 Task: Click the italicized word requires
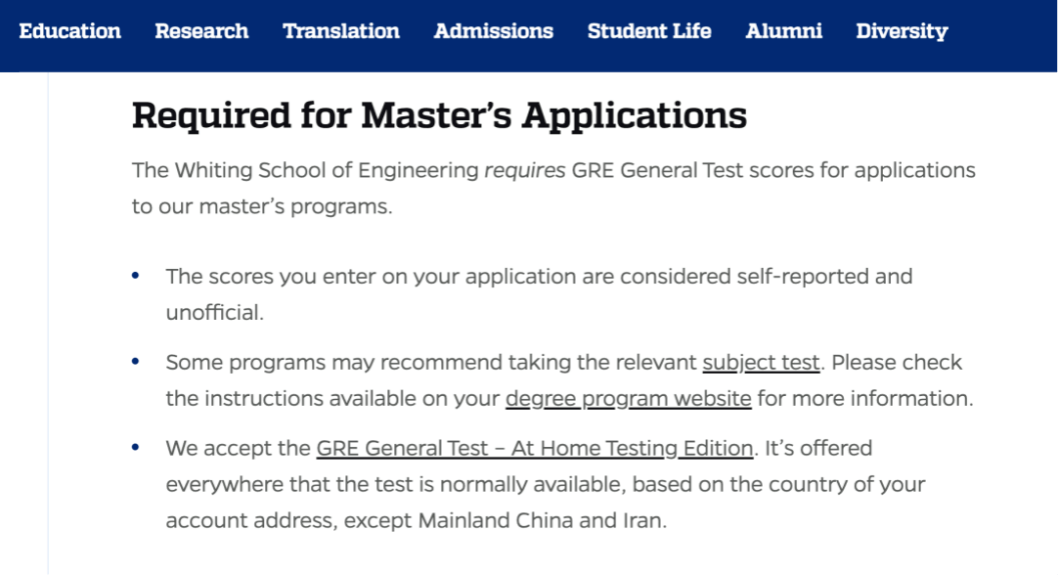[525, 170]
